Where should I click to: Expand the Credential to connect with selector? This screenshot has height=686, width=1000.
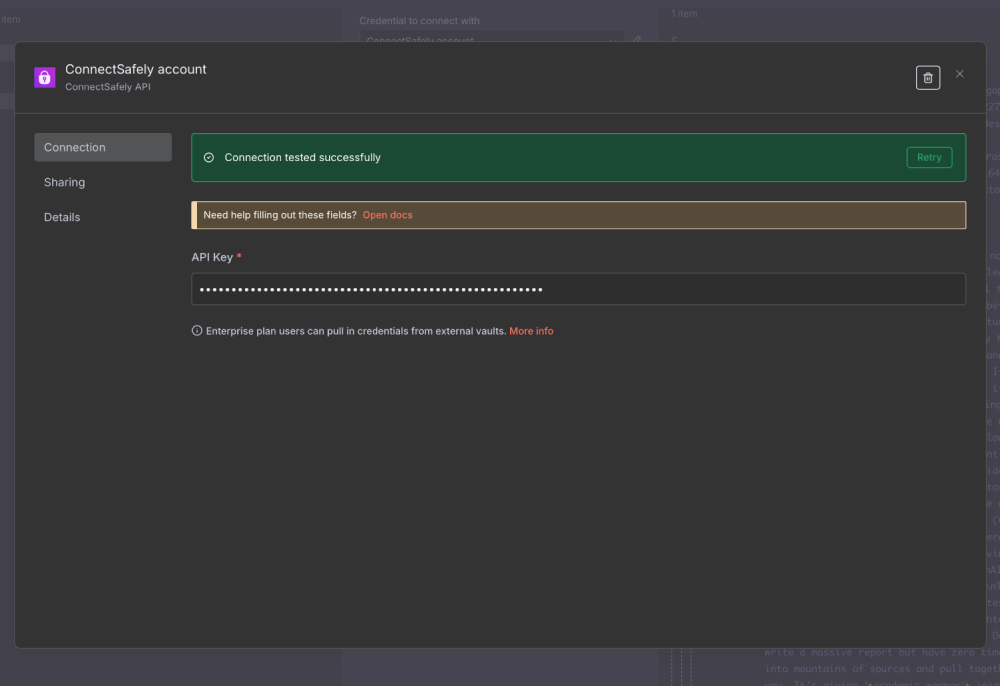[490, 41]
